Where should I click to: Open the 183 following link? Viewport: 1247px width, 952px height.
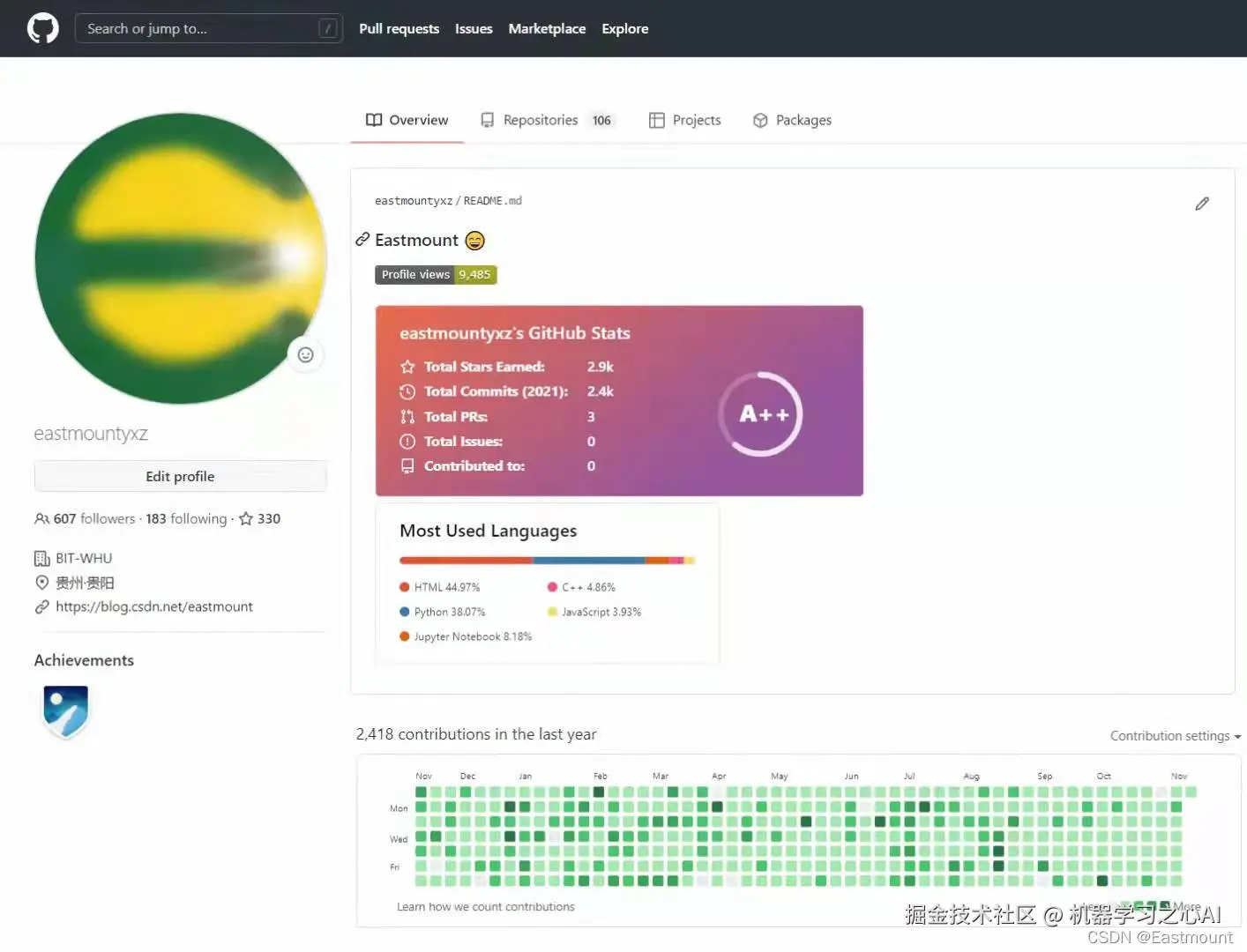[186, 518]
